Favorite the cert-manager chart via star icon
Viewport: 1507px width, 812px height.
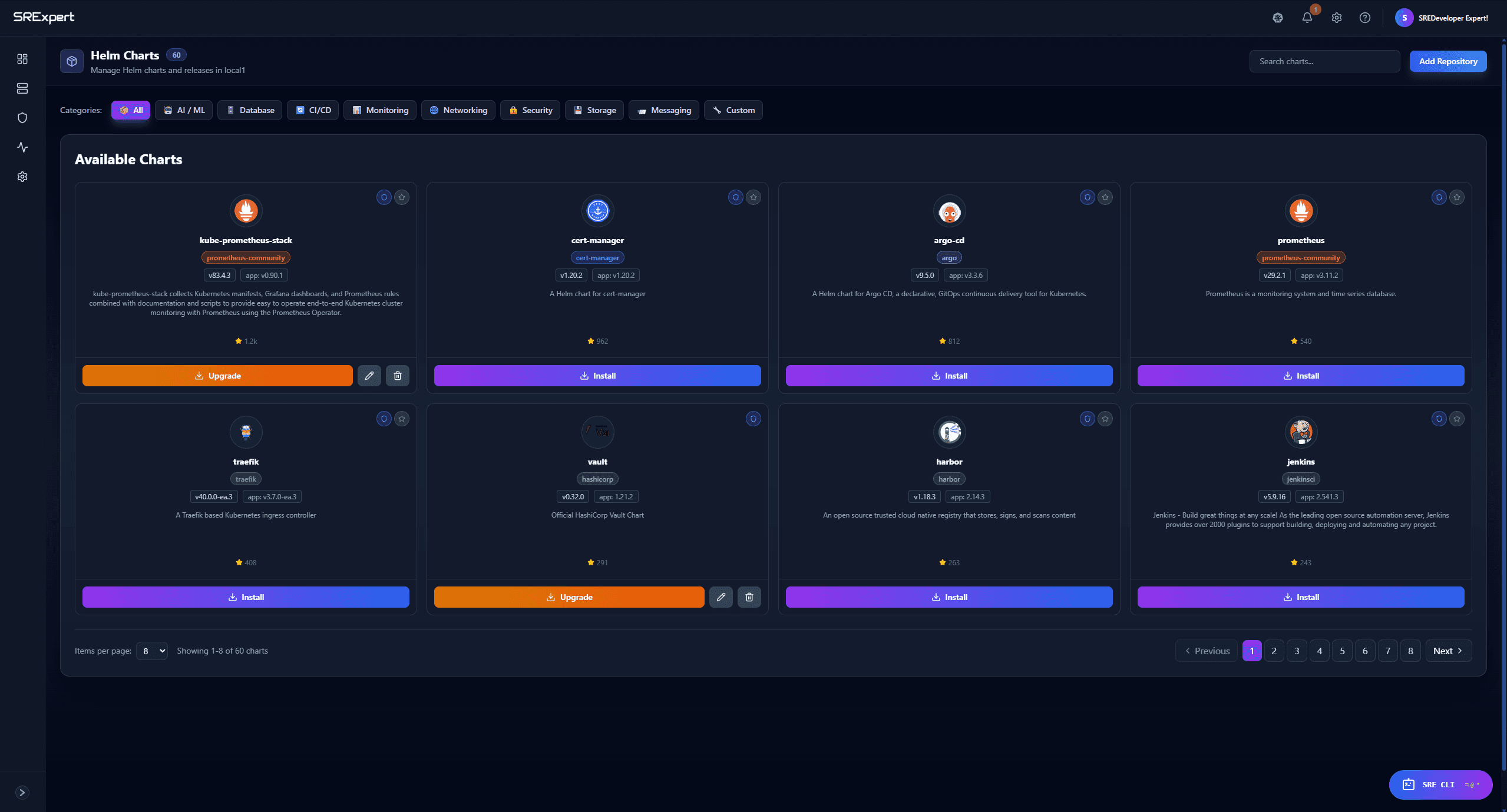click(753, 197)
